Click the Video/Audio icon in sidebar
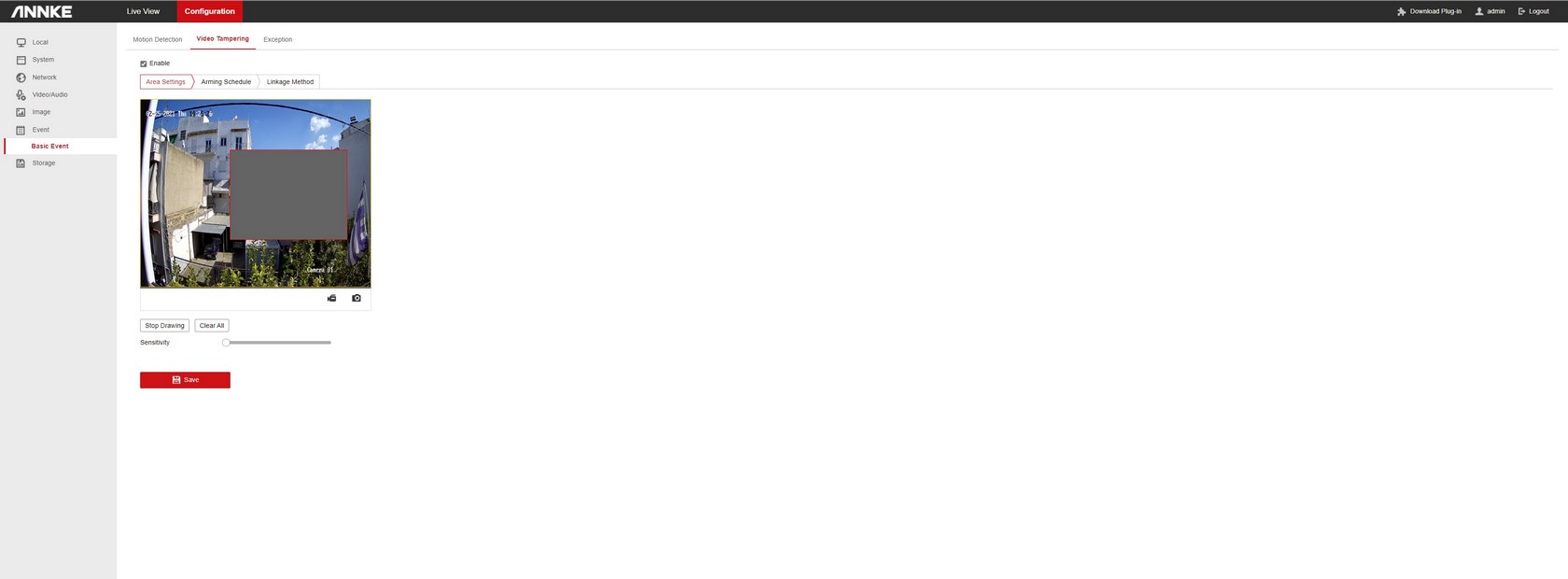Image resolution: width=1568 pixels, height=579 pixels. pyautogui.click(x=21, y=94)
